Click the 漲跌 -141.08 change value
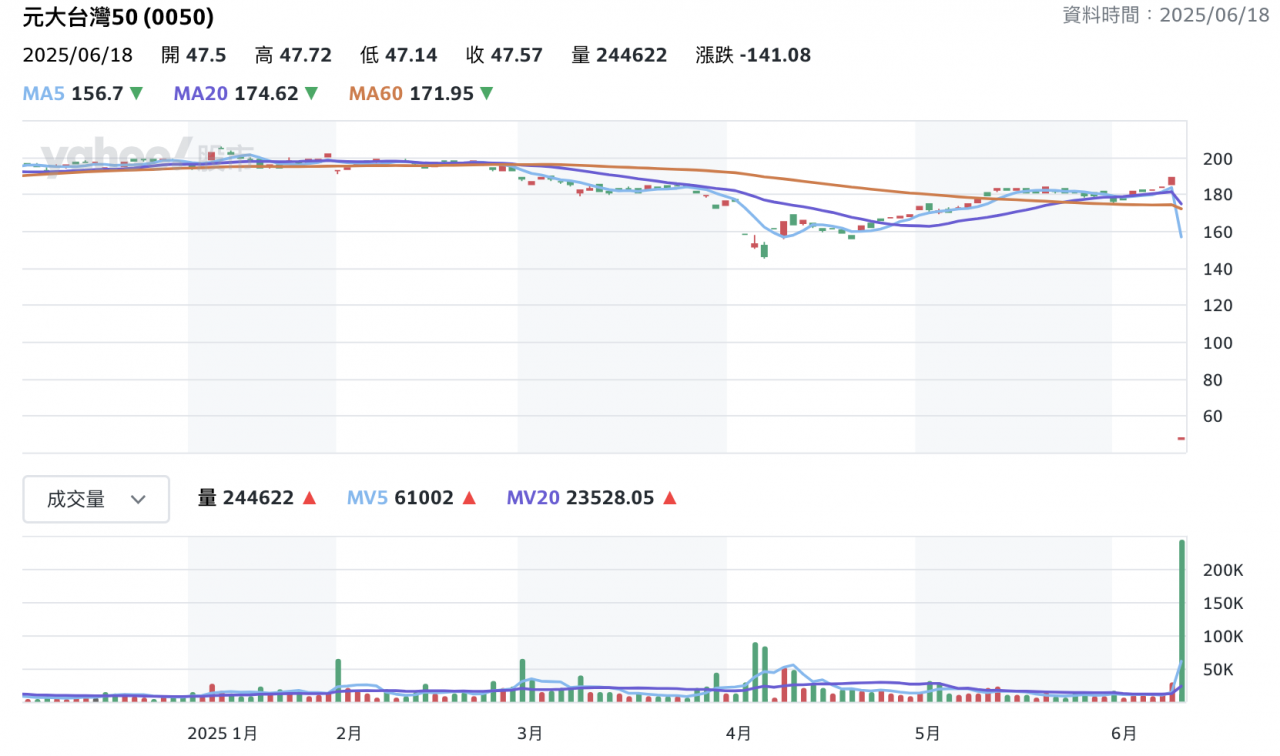This screenshot has width=1280, height=756. (x=753, y=55)
